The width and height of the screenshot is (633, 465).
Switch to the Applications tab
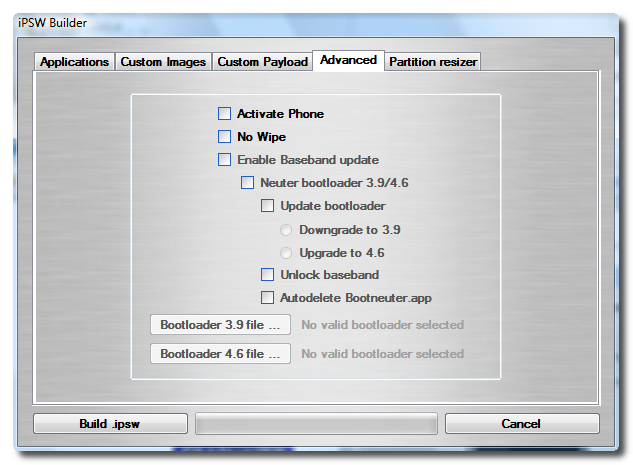(x=74, y=62)
